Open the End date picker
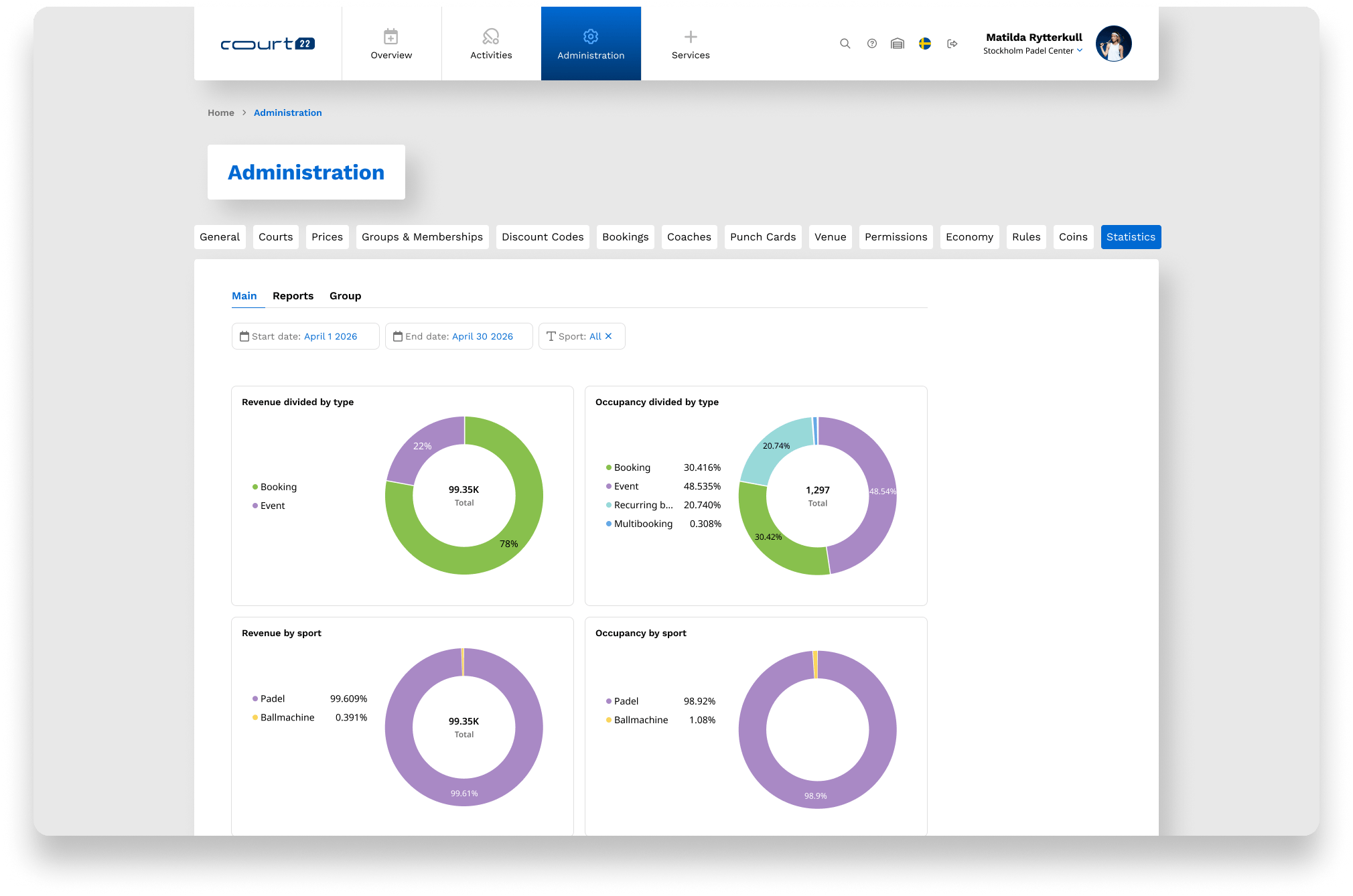The height and width of the screenshot is (896, 1353). (x=459, y=336)
